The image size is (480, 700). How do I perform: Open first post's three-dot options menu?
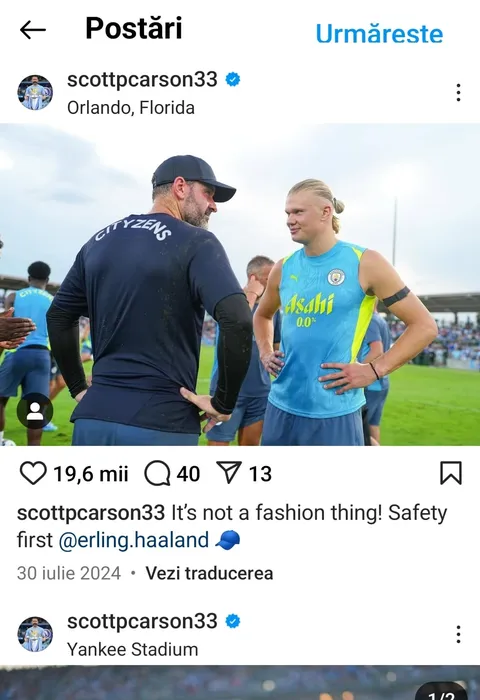tap(458, 92)
